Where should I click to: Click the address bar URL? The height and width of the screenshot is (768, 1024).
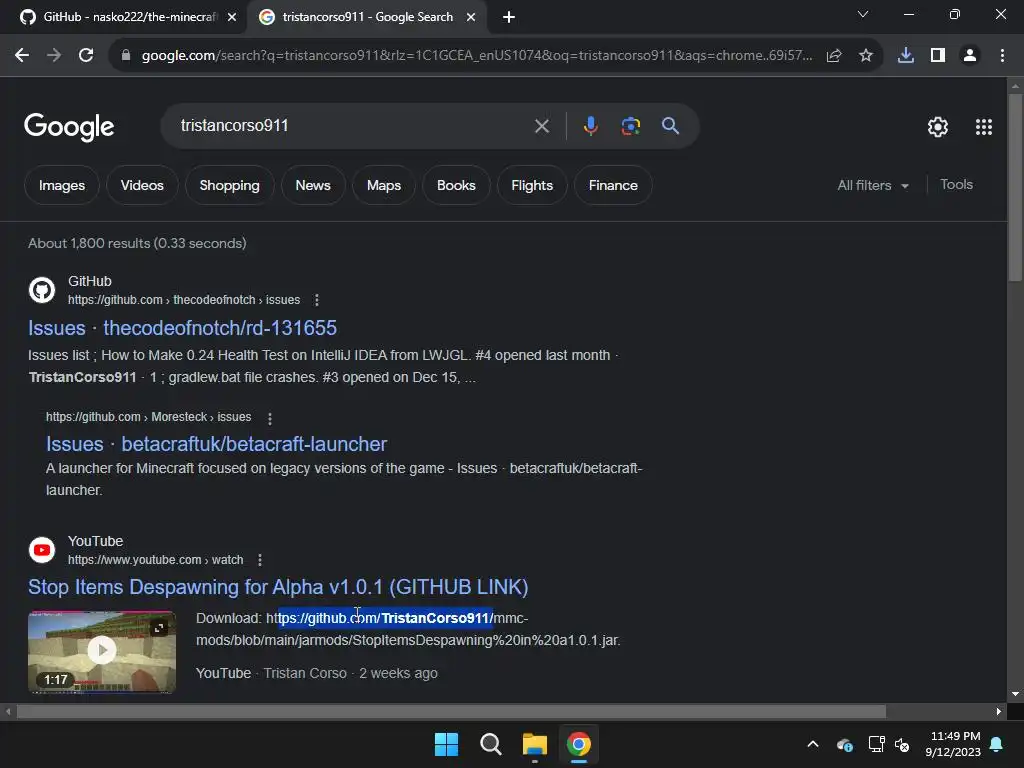tap(477, 56)
